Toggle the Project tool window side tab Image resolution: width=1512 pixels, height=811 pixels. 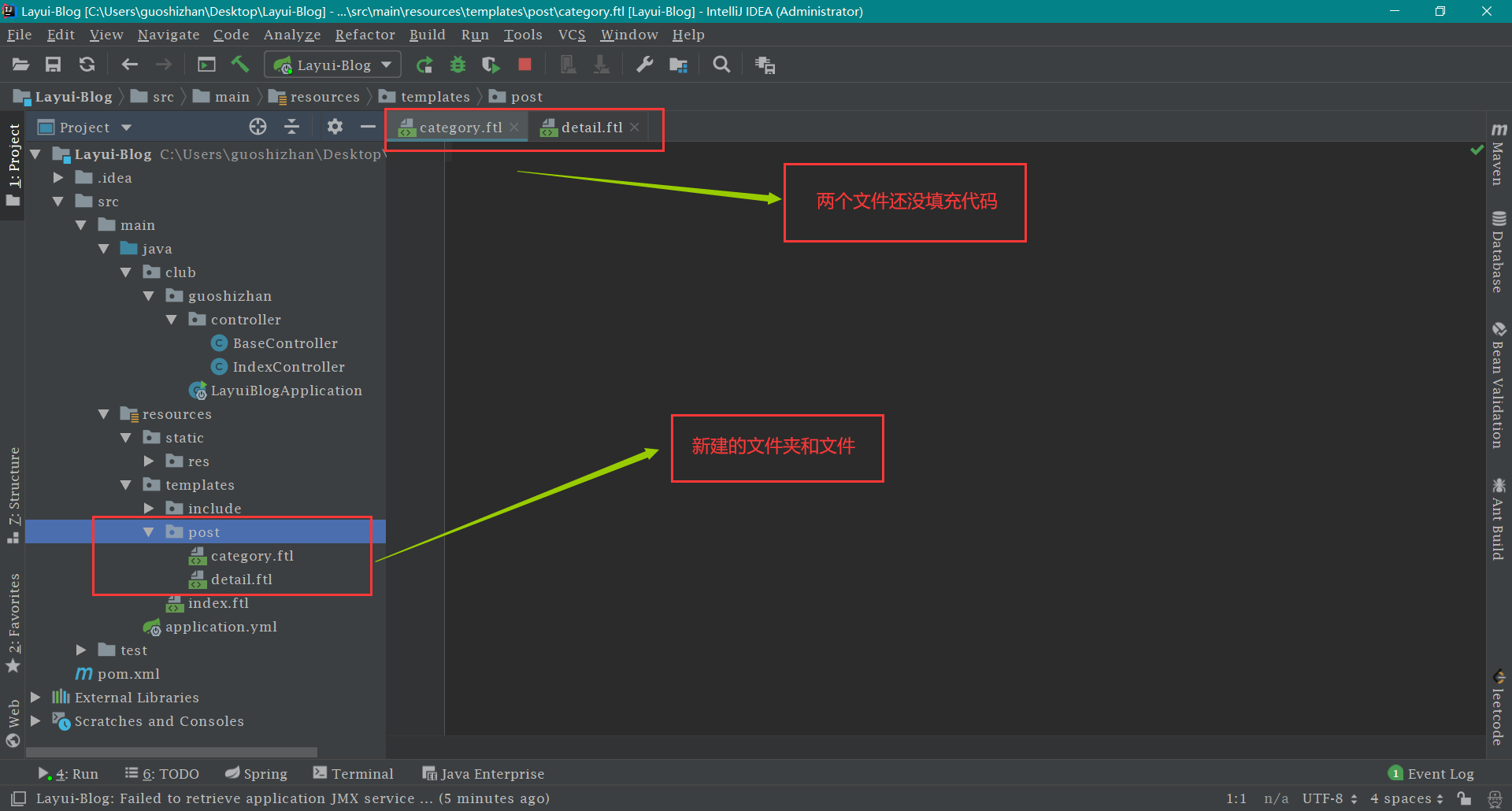(x=13, y=156)
